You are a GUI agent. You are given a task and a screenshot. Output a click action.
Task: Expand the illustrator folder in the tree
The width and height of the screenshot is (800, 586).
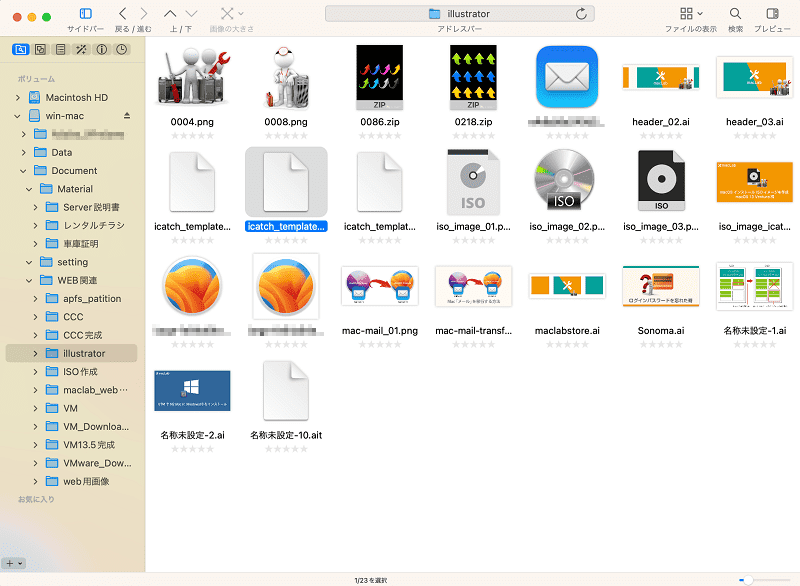tap(35, 353)
